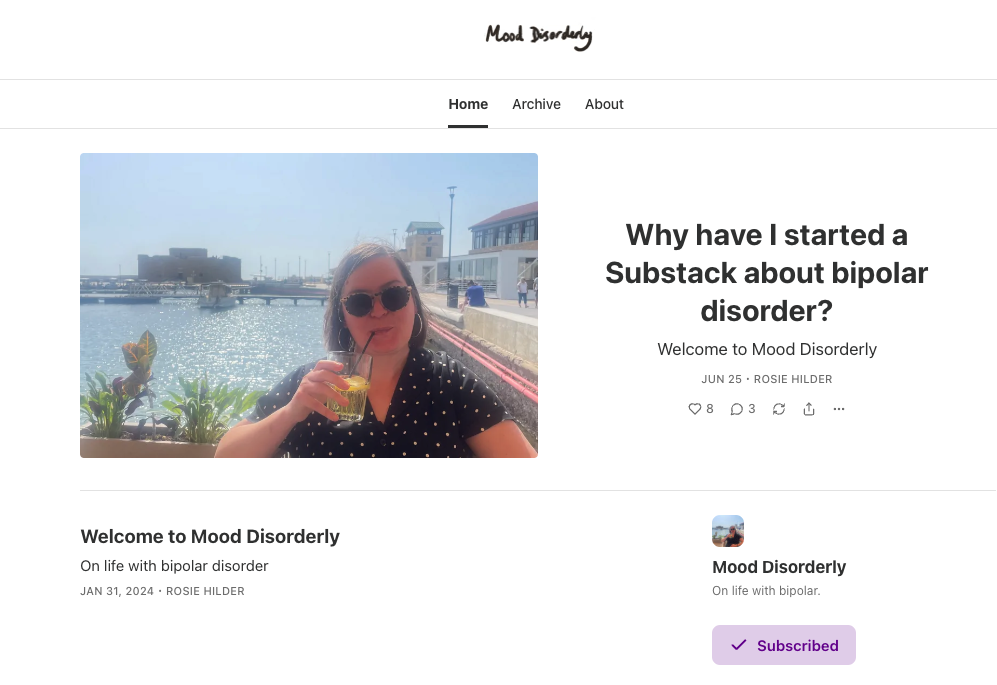997x685 pixels.
Task: Click the Mood Disorderly handwritten logo
Action: coord(539,36)
